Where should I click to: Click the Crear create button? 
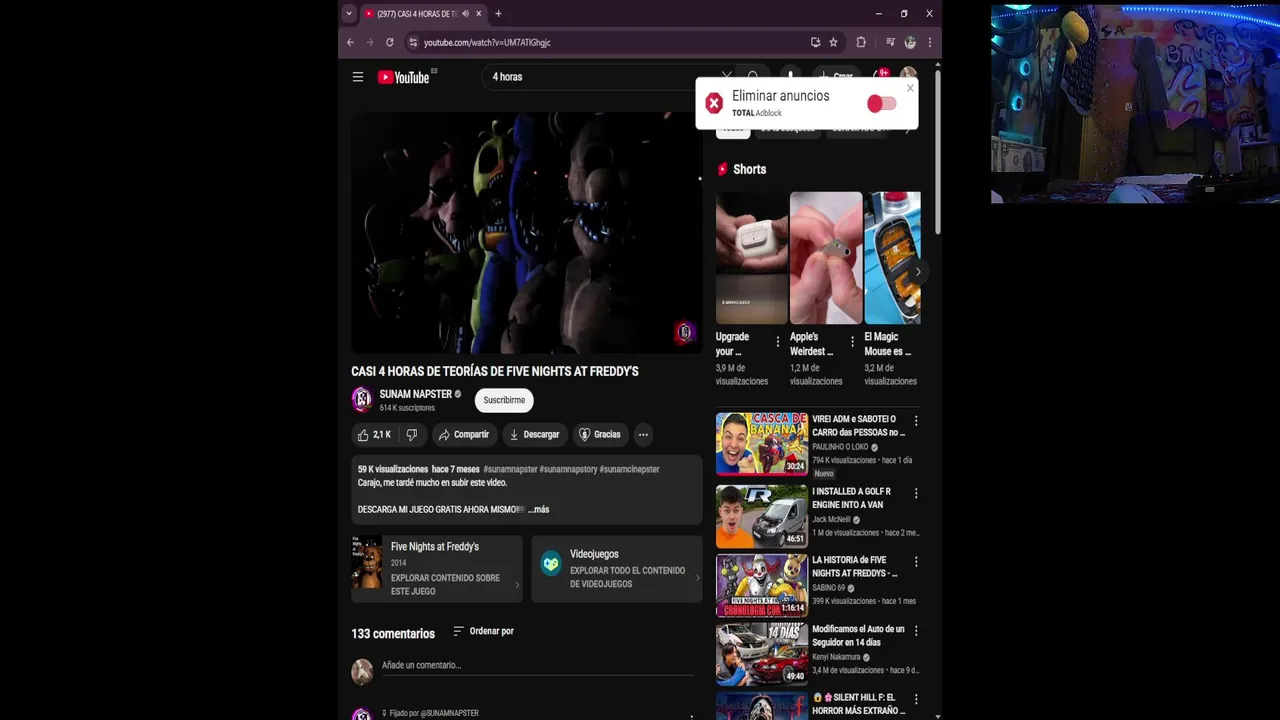tap(836, 76)
